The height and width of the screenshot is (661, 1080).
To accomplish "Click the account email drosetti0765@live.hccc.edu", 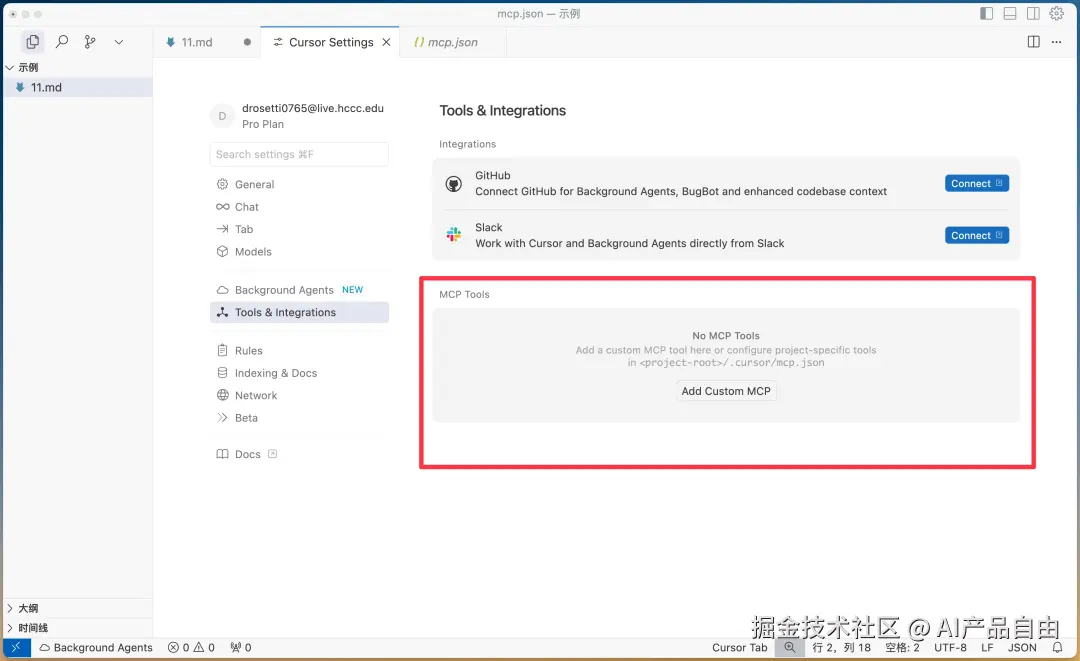I will click(x=313, y=108).
